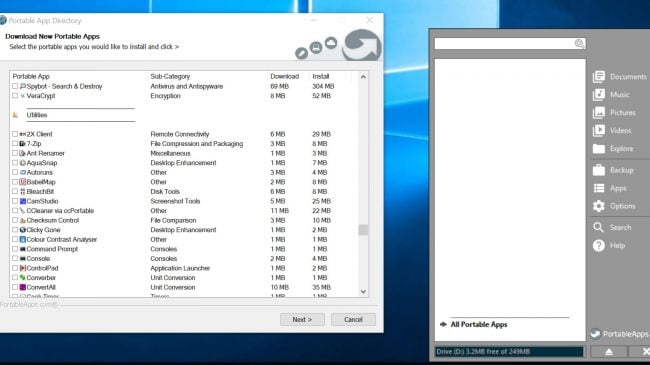This screenshot has width=650, height=365.
Task: Click the Next > button
Action: (x=302, y=319)
